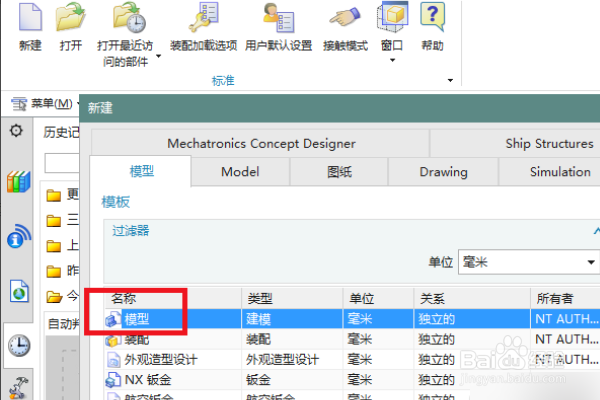Click the 外观造型设计 template icon

(113, 359)
